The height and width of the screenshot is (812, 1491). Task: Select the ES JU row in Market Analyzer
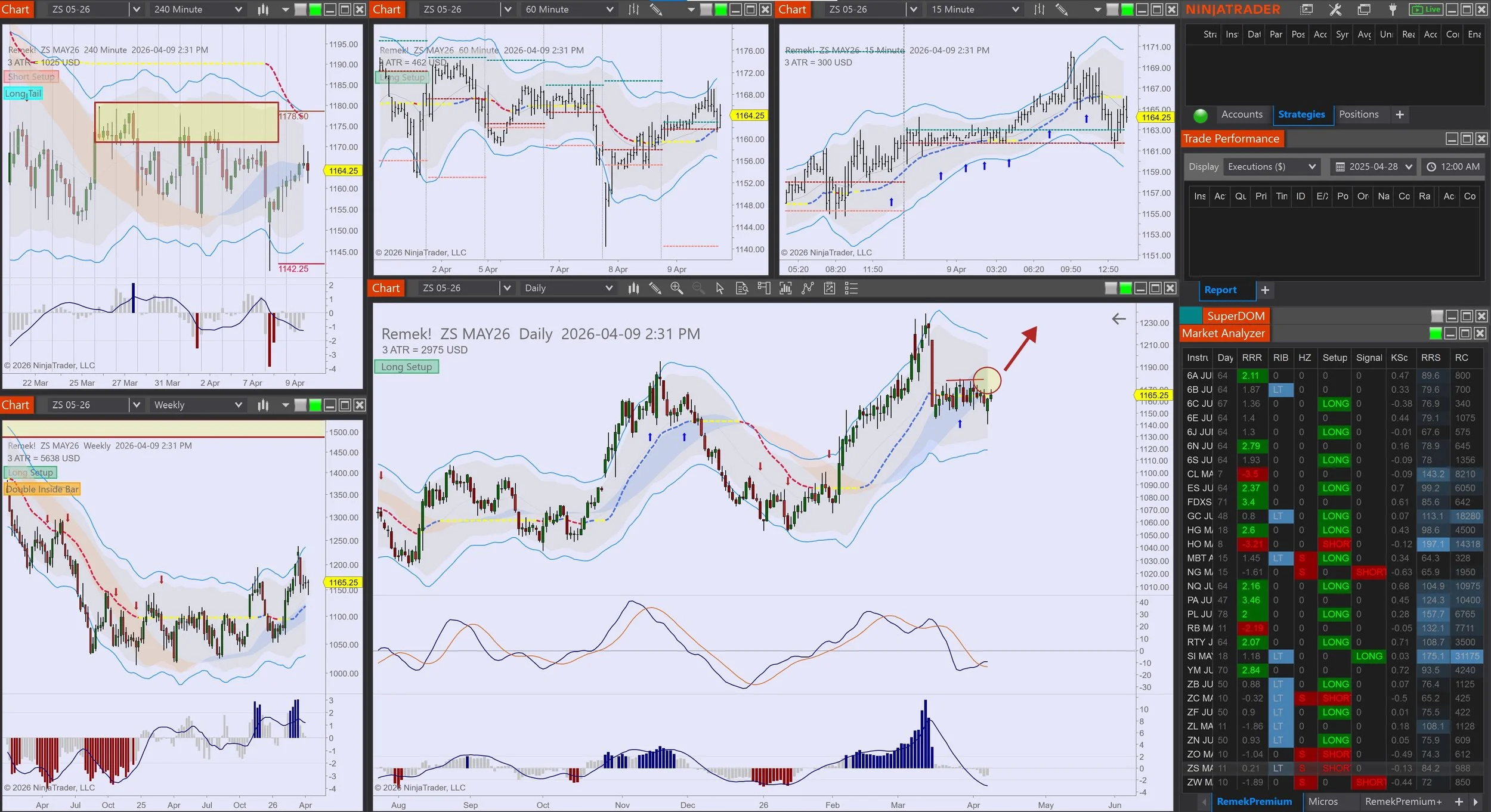point(1199,488)
